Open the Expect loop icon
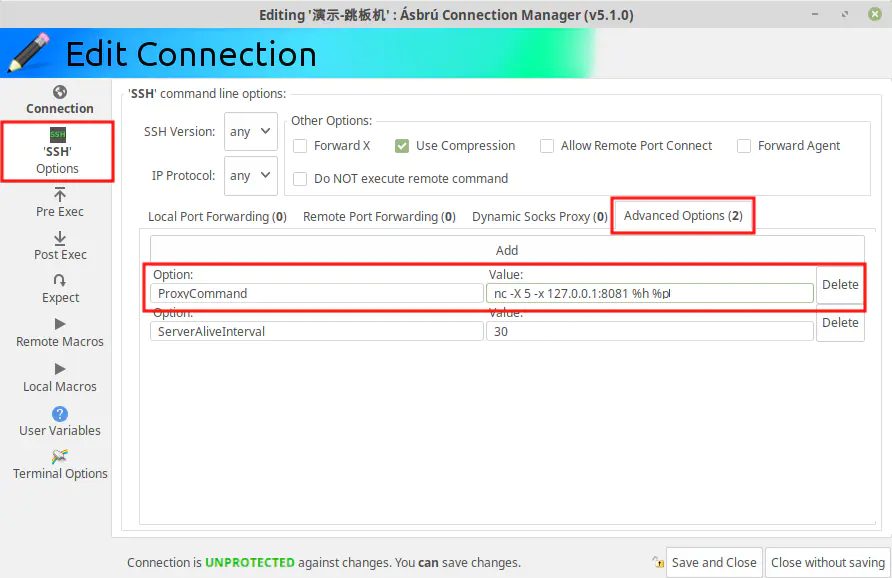This screenshot has width=892, height=578. click(x=60, y=280)
